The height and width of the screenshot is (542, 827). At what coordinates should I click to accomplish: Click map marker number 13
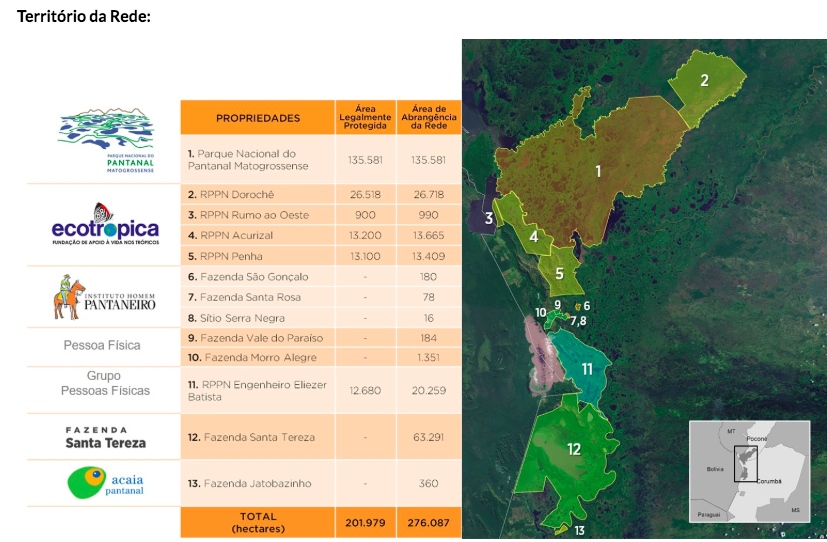[x=579, y=530]
